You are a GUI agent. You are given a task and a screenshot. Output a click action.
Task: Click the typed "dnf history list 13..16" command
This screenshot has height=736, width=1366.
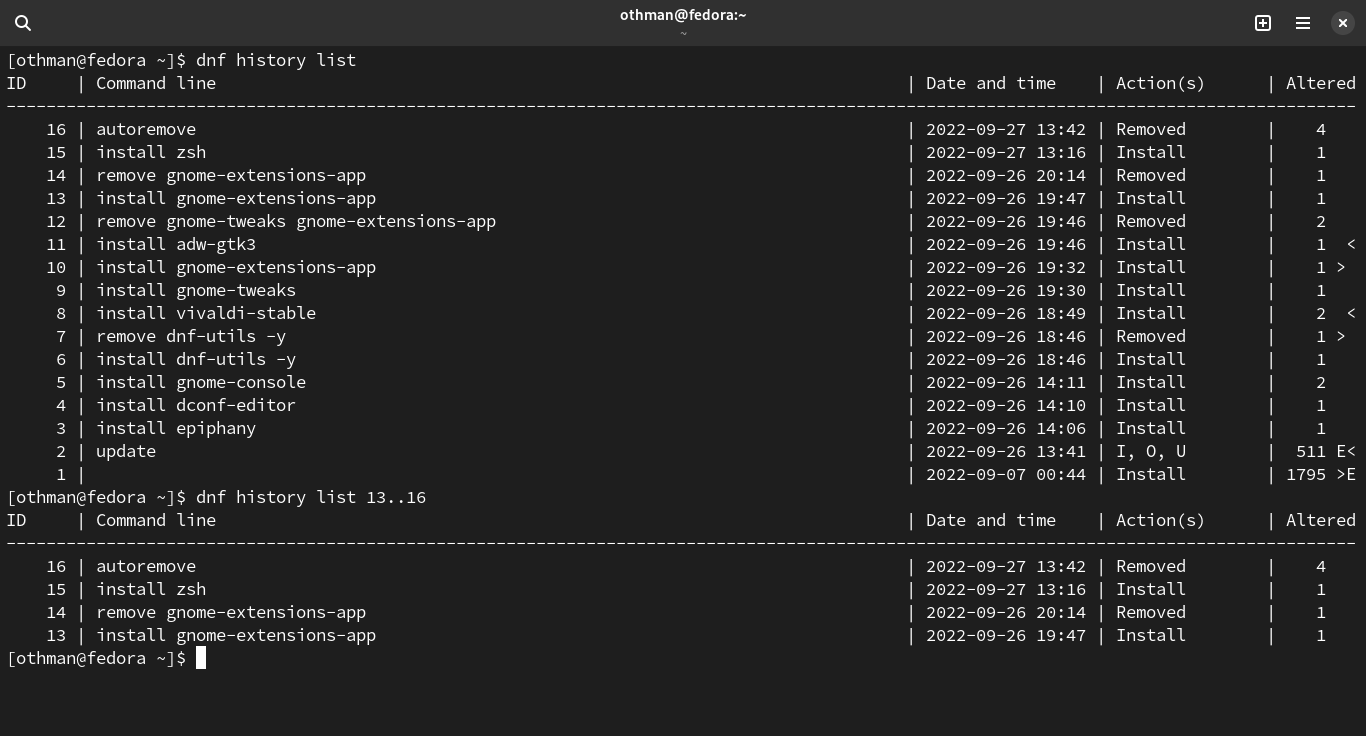tap(310, 497)
